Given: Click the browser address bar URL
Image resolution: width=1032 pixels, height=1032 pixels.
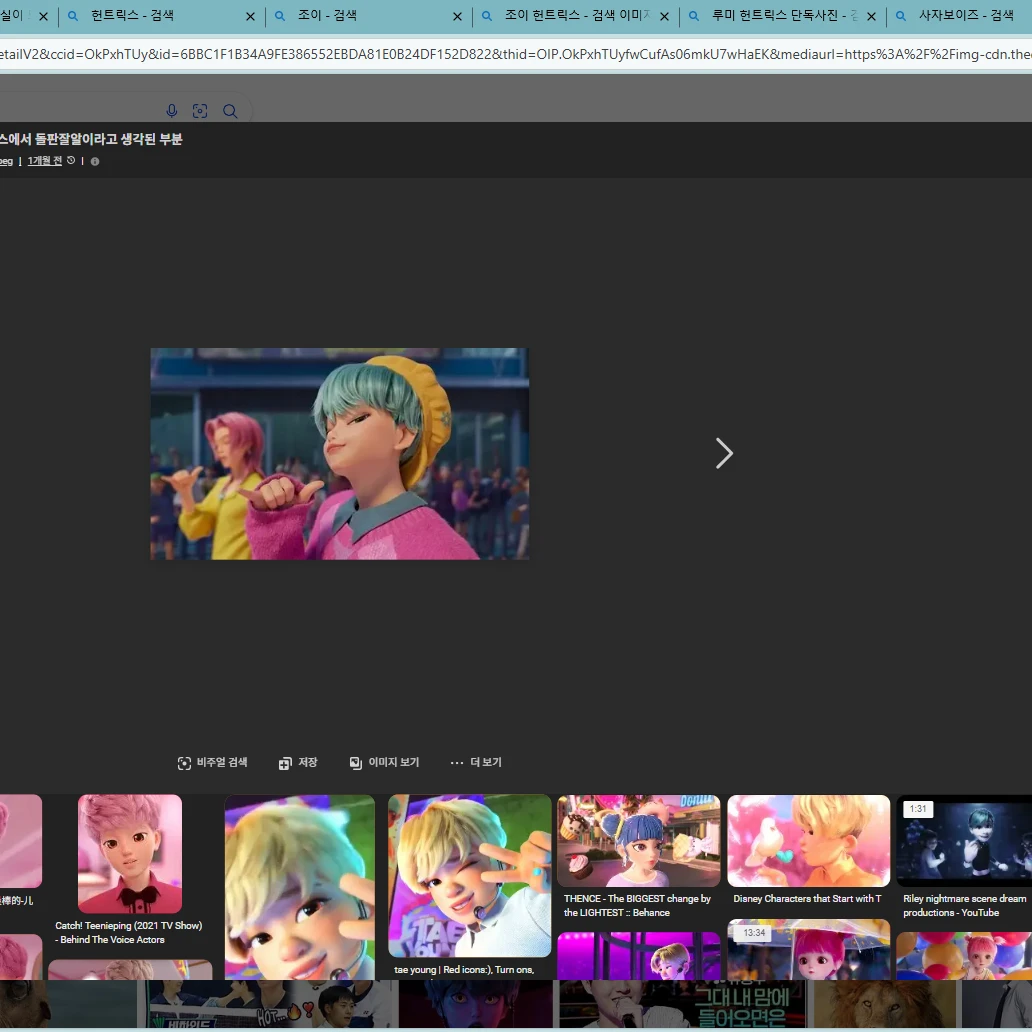Looking at the screenshot, I should [x=516, y=54].
